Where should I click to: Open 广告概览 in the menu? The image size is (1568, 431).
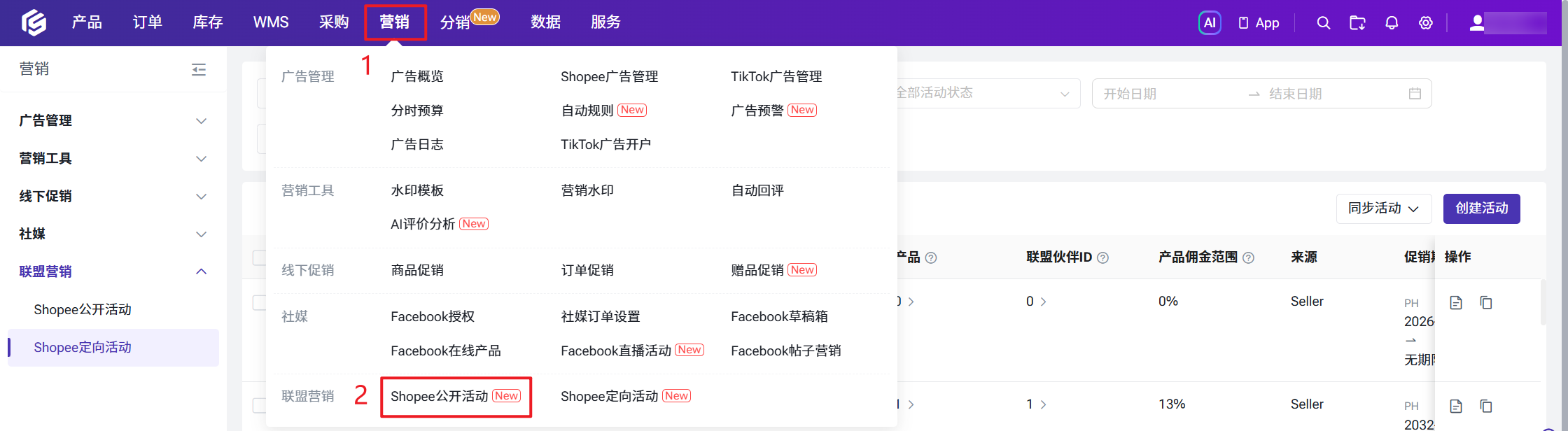(x=417, y=77)
